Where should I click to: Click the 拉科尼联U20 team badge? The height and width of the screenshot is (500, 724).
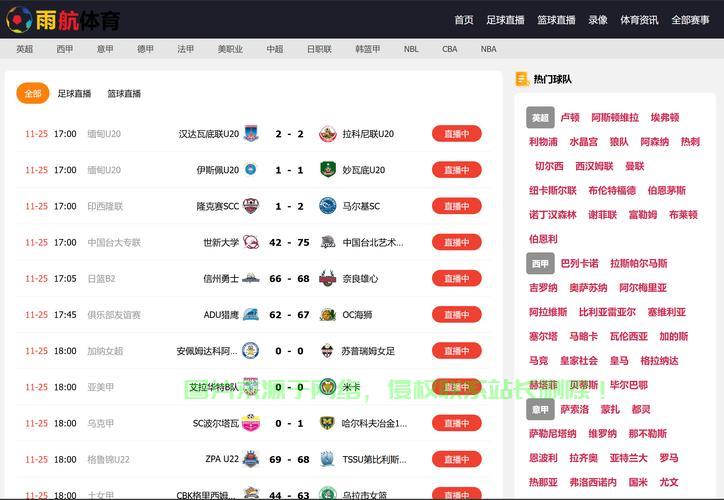(x=328, y=134)
